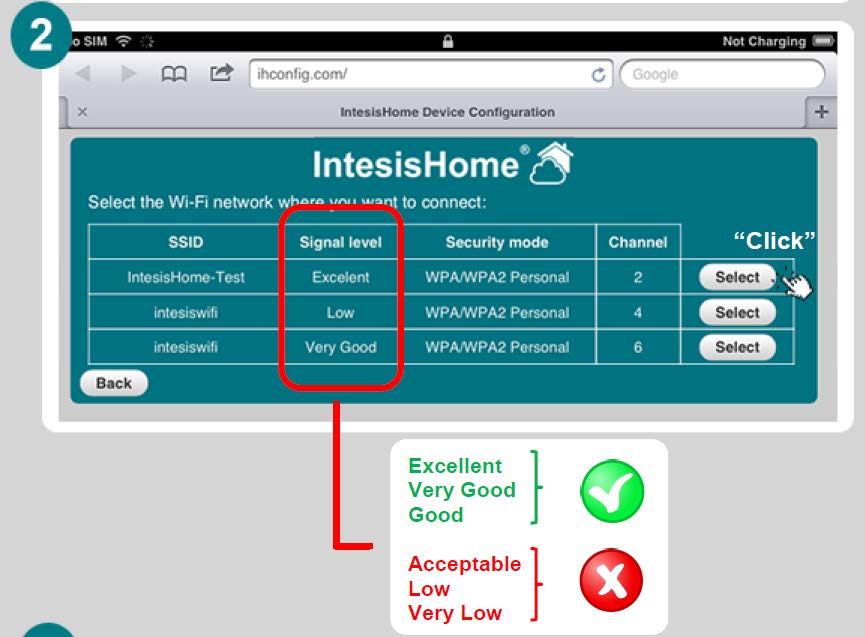Open a new tab with plus button
Image resolution: width=865 pixels, height=637 pixels.
point(821,112)
